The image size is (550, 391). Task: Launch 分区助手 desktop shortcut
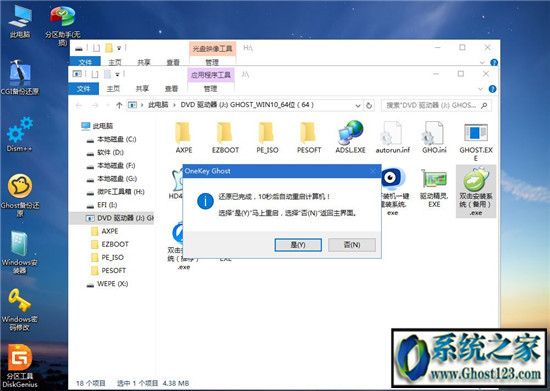62,25
